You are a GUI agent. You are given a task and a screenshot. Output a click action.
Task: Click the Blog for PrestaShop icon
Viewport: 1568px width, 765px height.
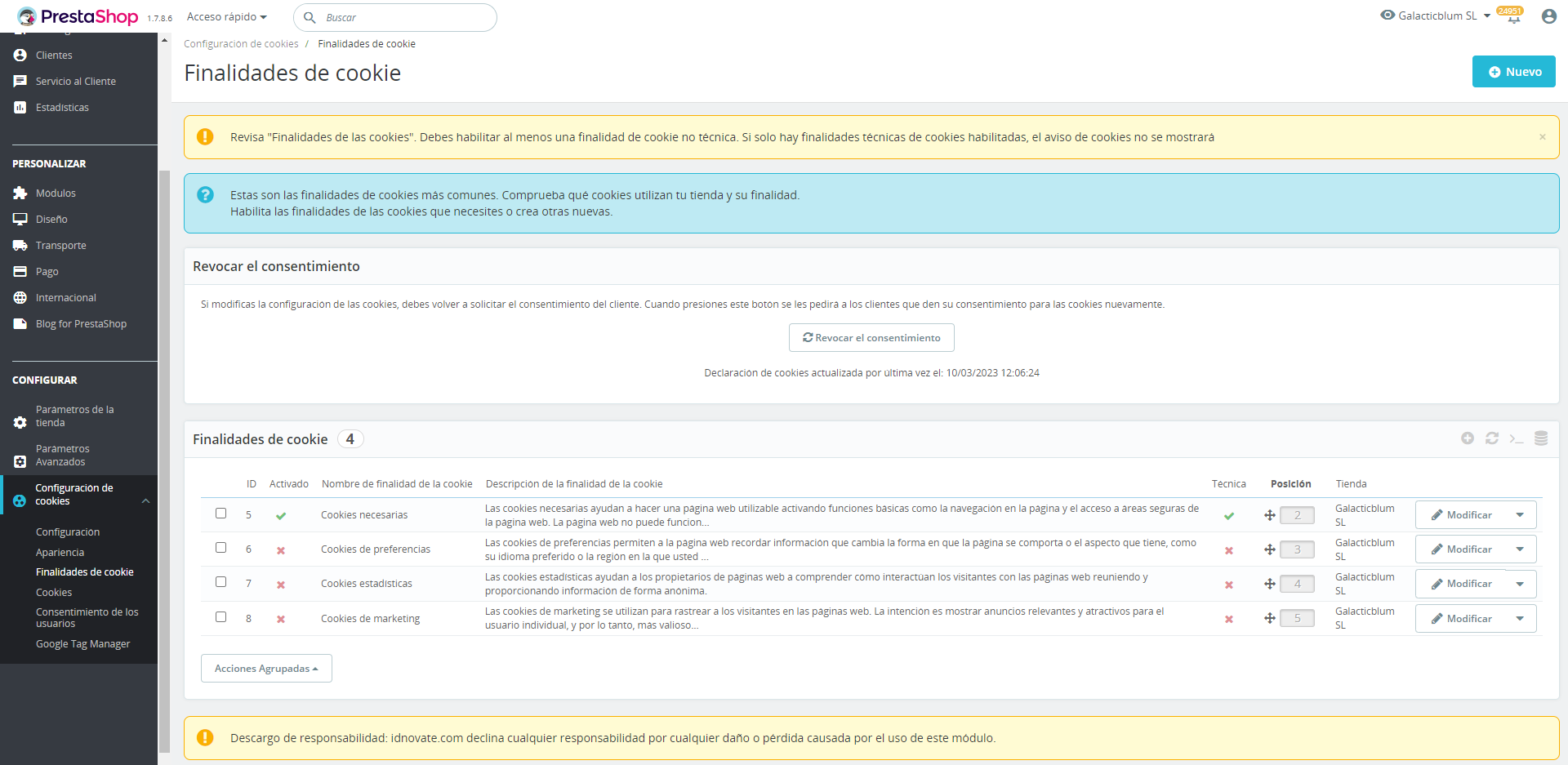pos(20,324)
